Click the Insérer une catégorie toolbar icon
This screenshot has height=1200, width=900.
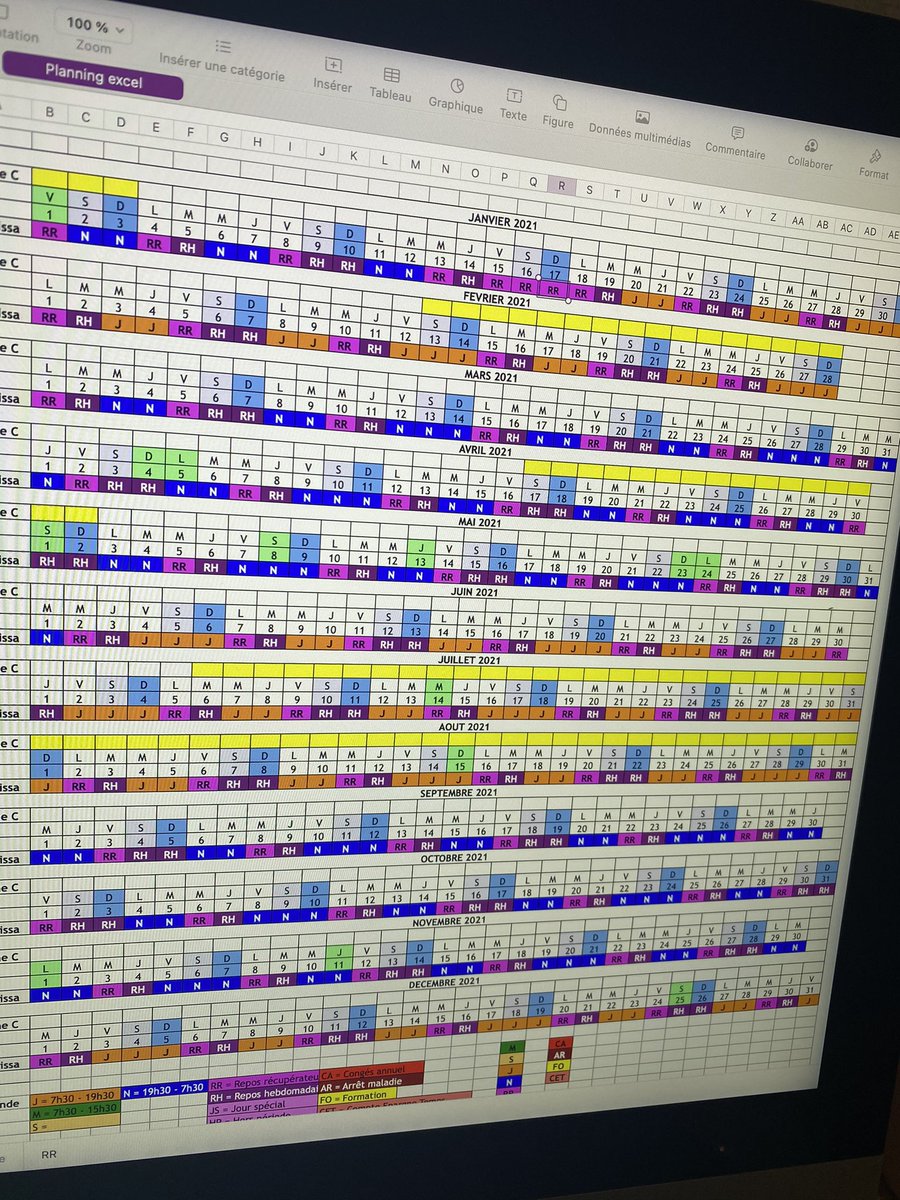tap(222, 47)
